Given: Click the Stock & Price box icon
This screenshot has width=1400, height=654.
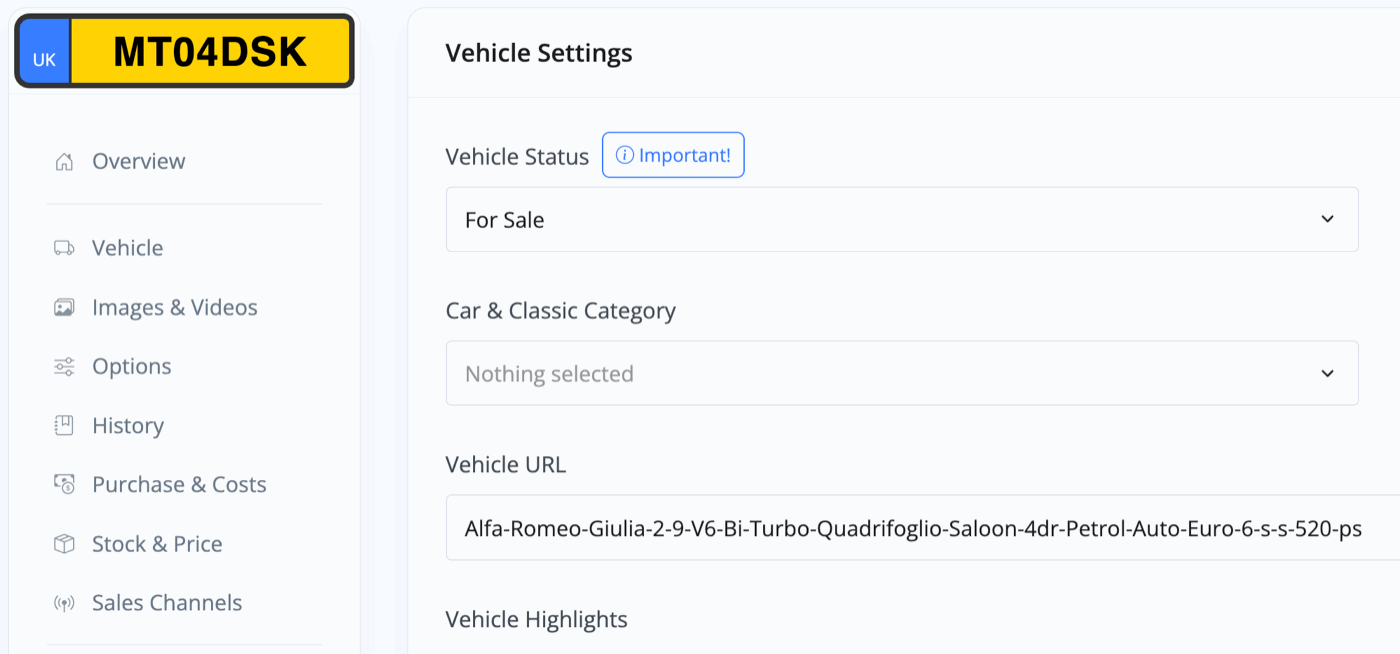Looking at the screenshot, I should click(x=64, y=544).
